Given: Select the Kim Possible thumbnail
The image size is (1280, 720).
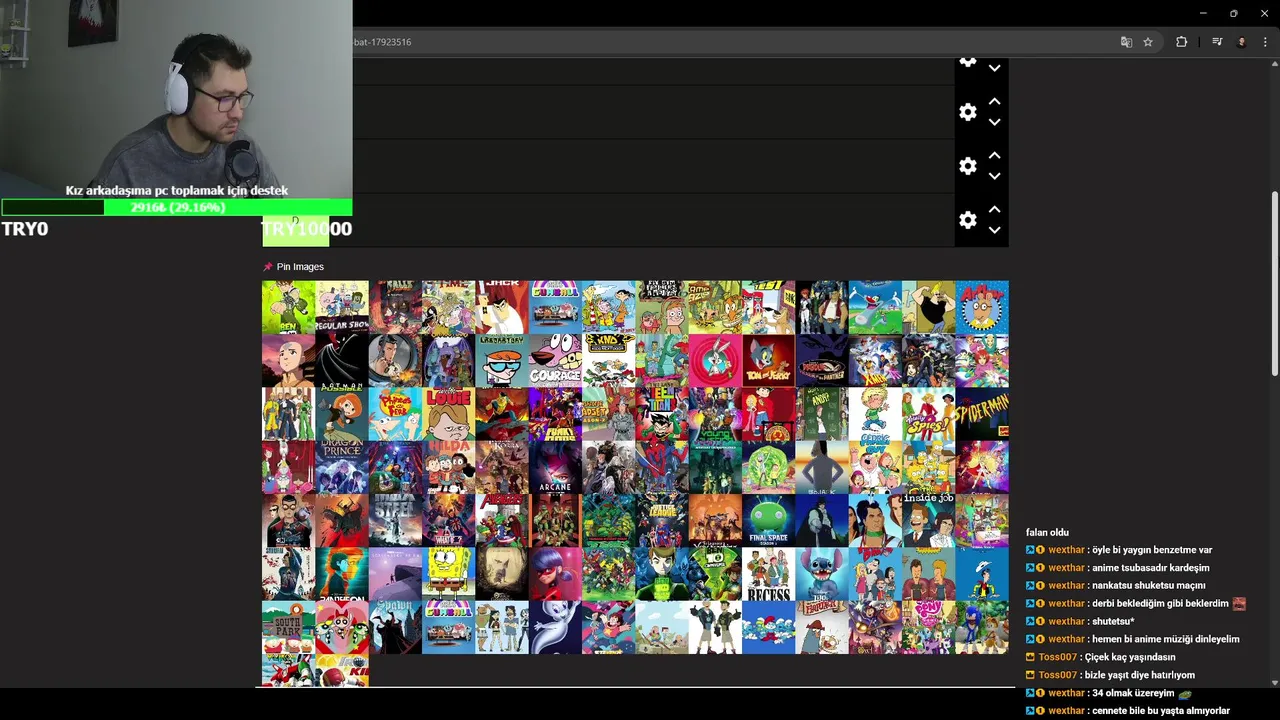Looking at the screenshot, I should [342, 414].
